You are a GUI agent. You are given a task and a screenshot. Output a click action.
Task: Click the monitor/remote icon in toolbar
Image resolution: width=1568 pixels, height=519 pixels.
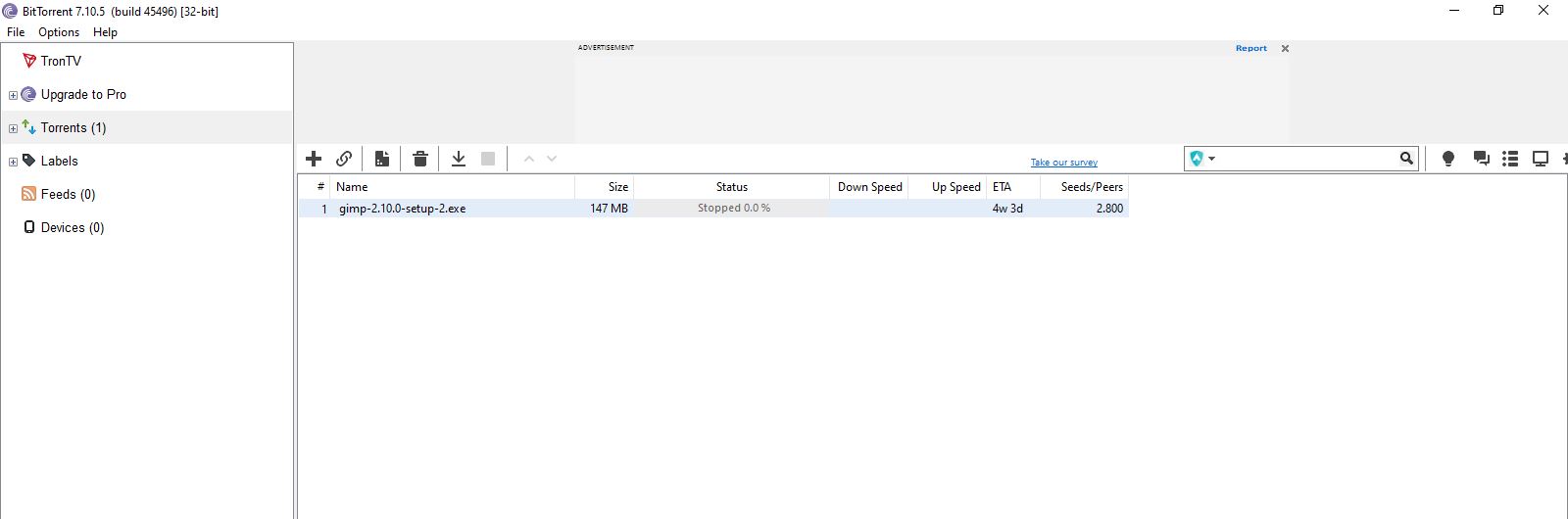(x=1541, y=159)
